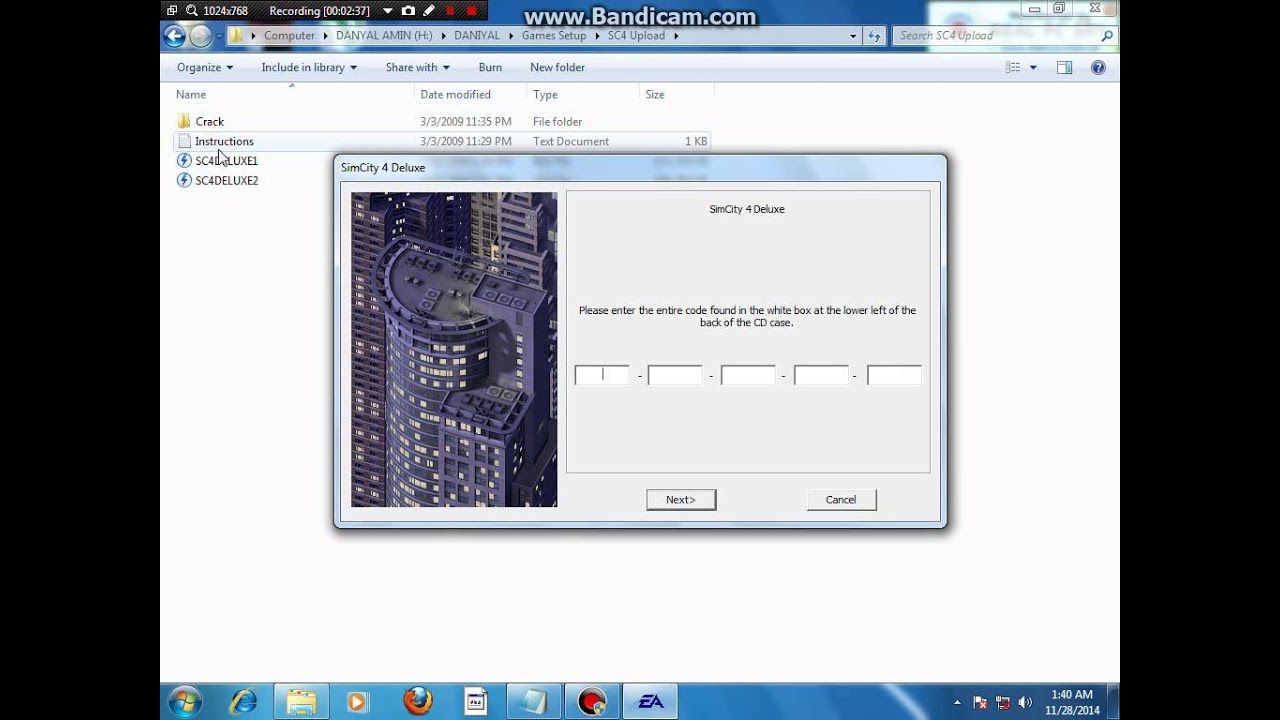Click the fifth CD code field
This screenshot has width=1280, height=720.
click(x=894, y=375)
